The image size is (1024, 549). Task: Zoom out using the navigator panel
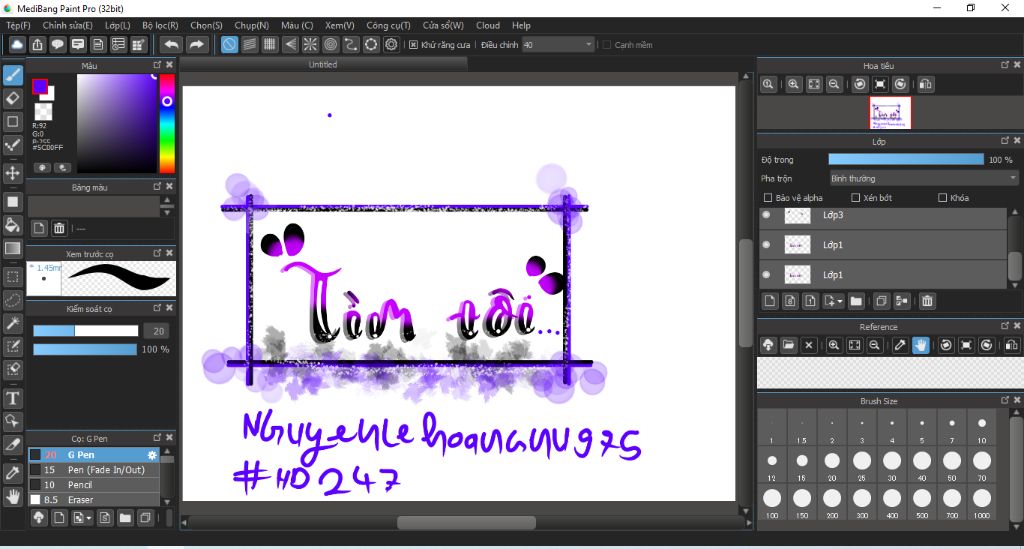click(834, 84)
